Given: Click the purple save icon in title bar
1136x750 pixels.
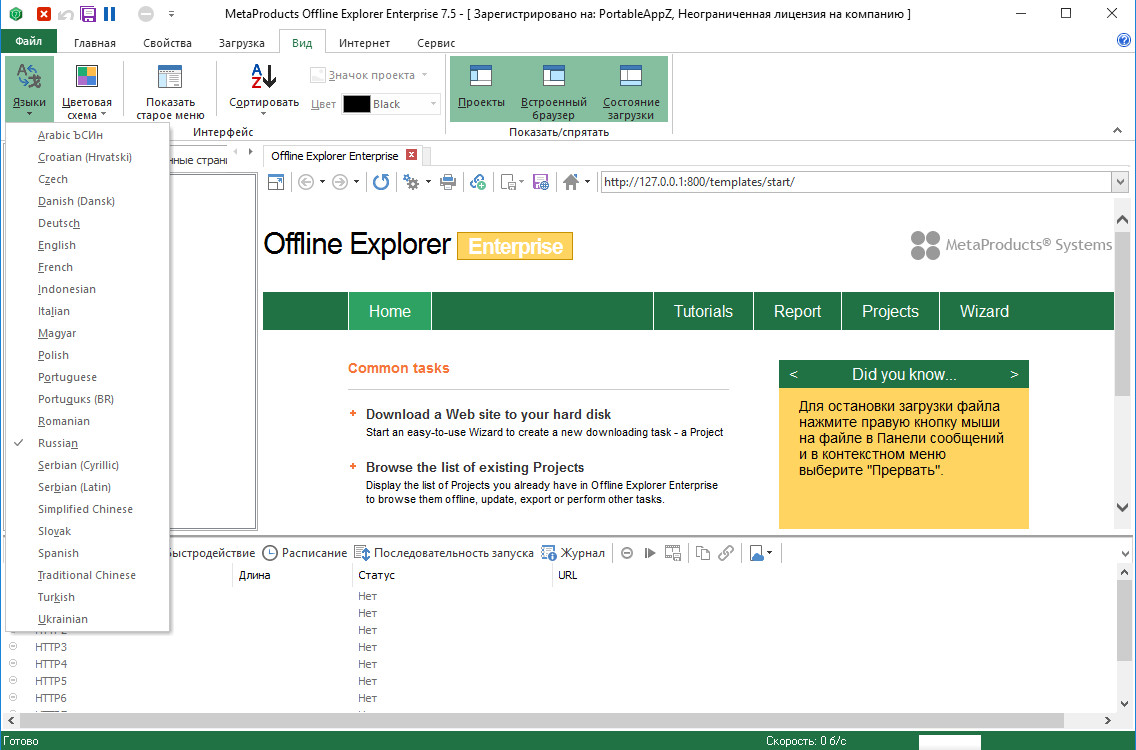Looking at the screenshot, I should point(88,14).
